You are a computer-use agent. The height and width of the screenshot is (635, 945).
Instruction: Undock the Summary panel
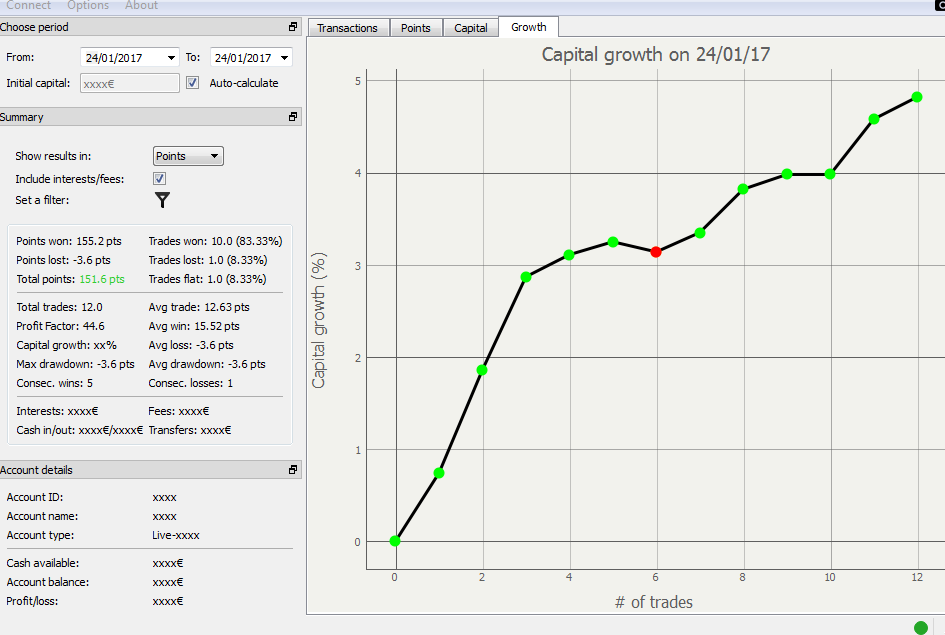[x=293, y=117]
